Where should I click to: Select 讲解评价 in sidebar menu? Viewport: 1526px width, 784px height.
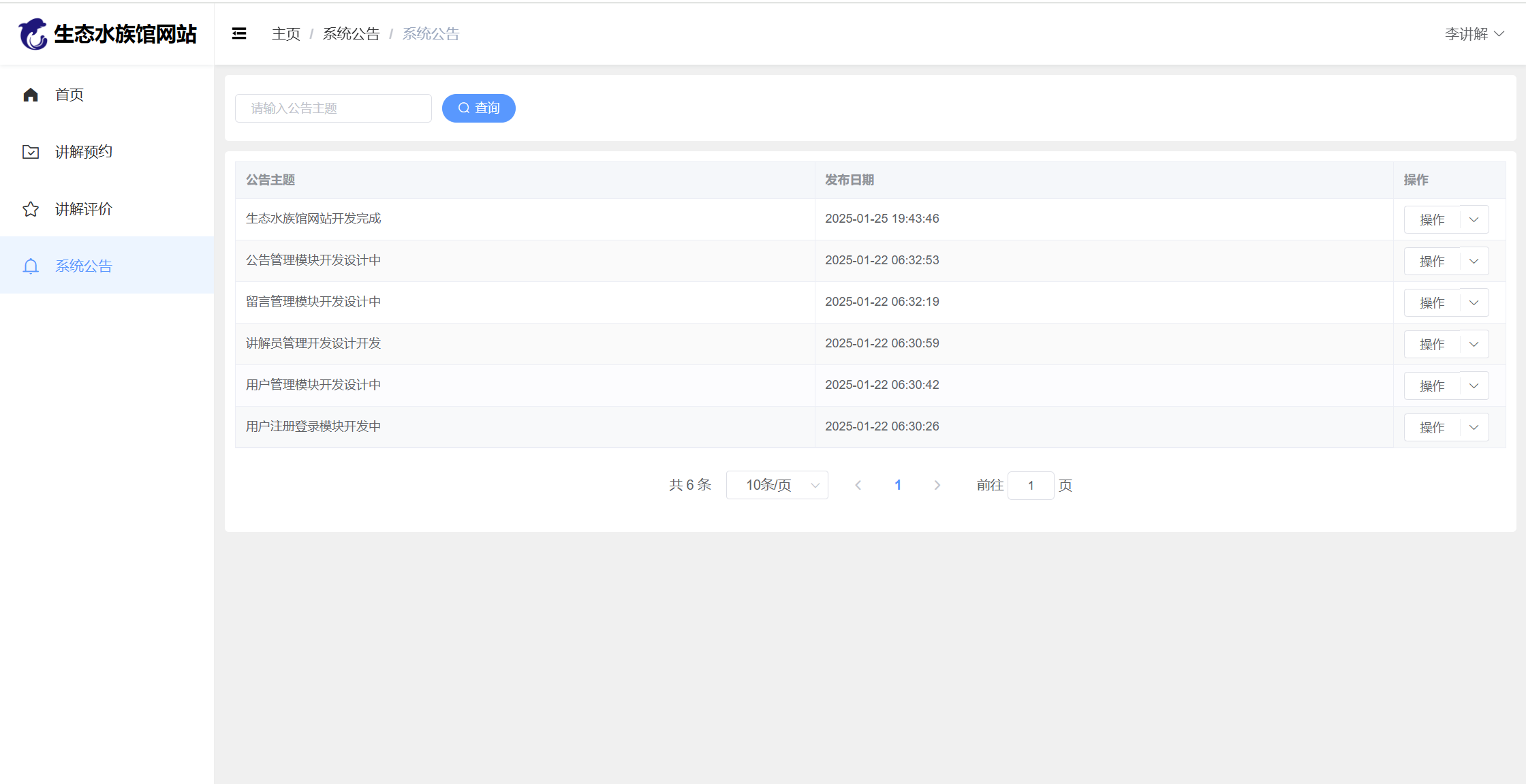[84, 209]
